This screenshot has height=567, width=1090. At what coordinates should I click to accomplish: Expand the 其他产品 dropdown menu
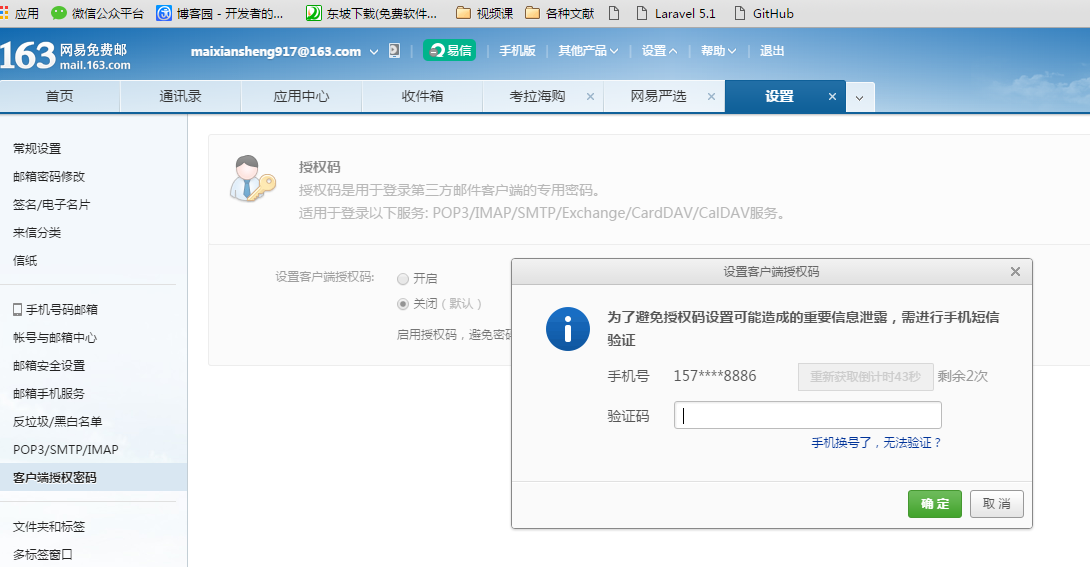pos(588,51)
